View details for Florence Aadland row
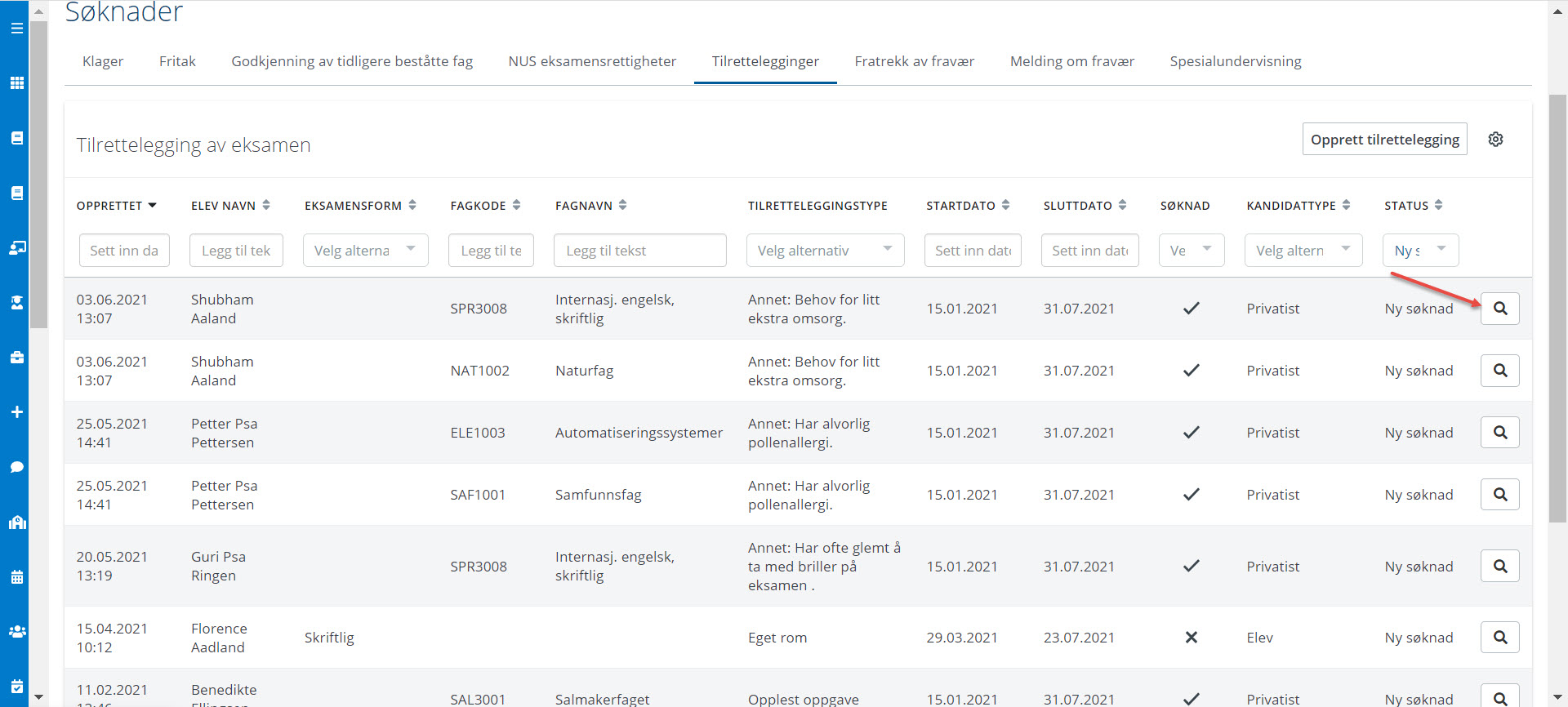 point(1500,638)
